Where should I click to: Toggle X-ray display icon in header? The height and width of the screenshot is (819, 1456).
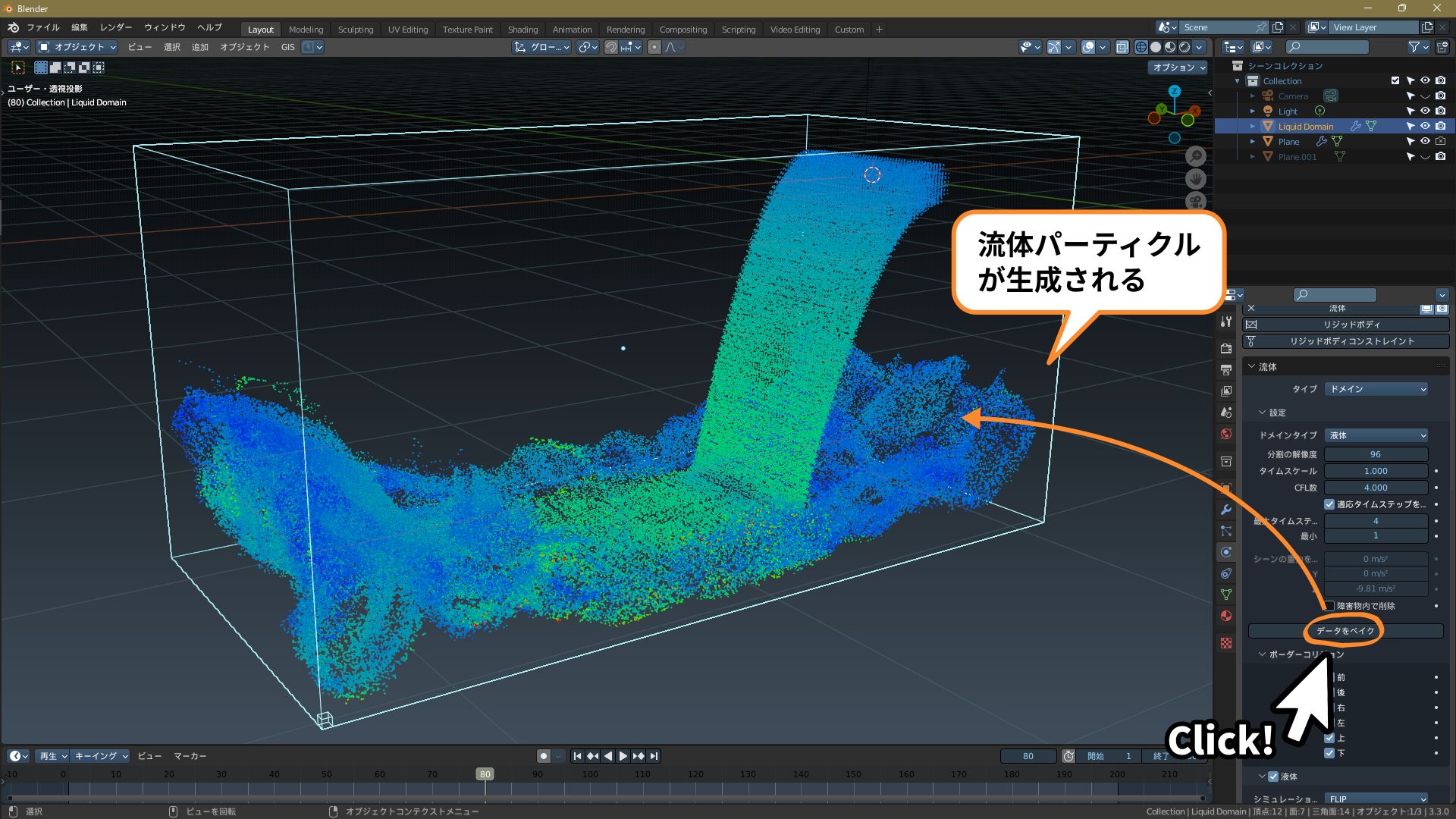[x=1122, y=47]
